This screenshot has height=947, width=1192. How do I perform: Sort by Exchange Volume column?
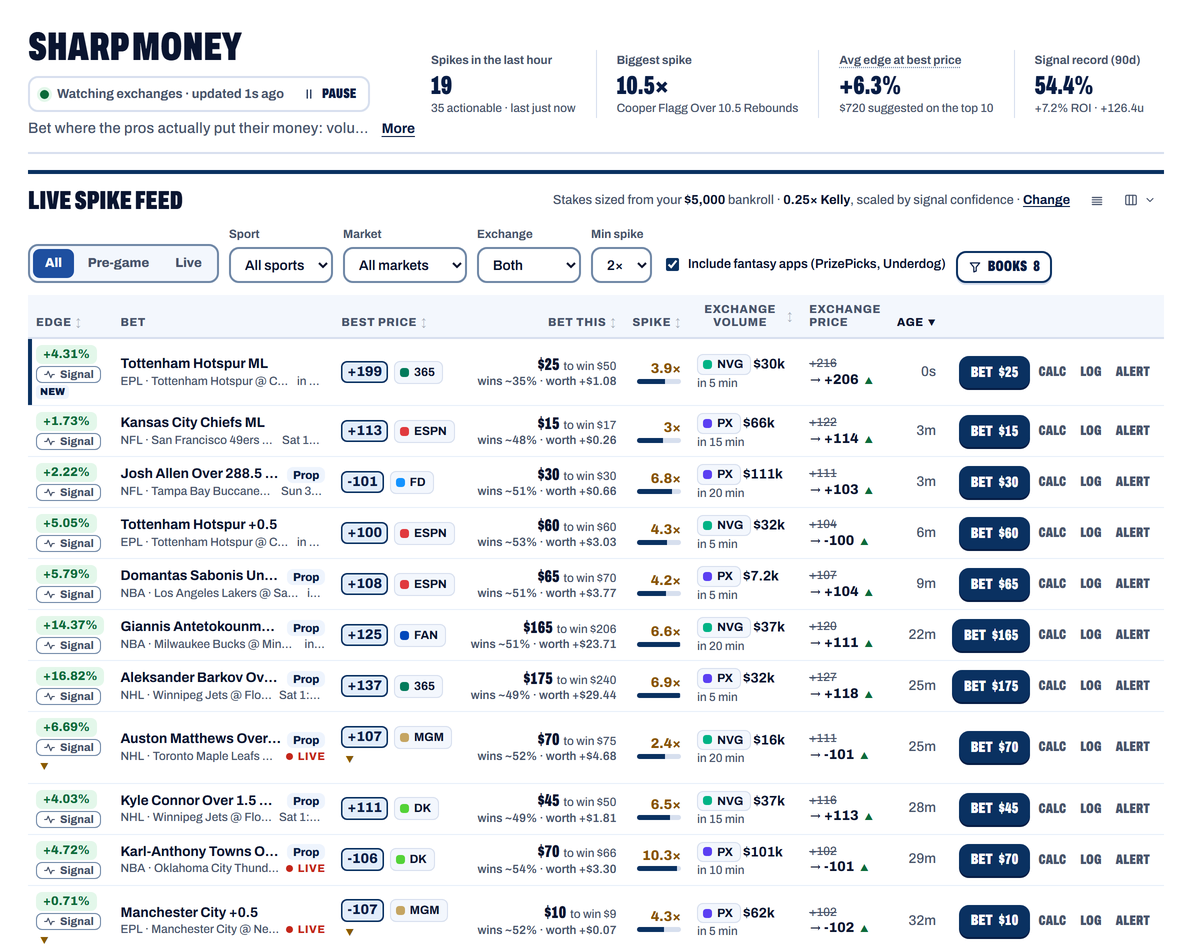point(747,316)
